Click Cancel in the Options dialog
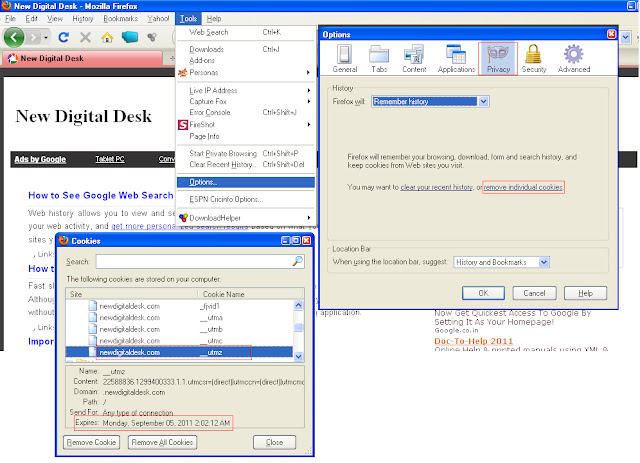Screen dimensions: 640x463 click(534, 293)
